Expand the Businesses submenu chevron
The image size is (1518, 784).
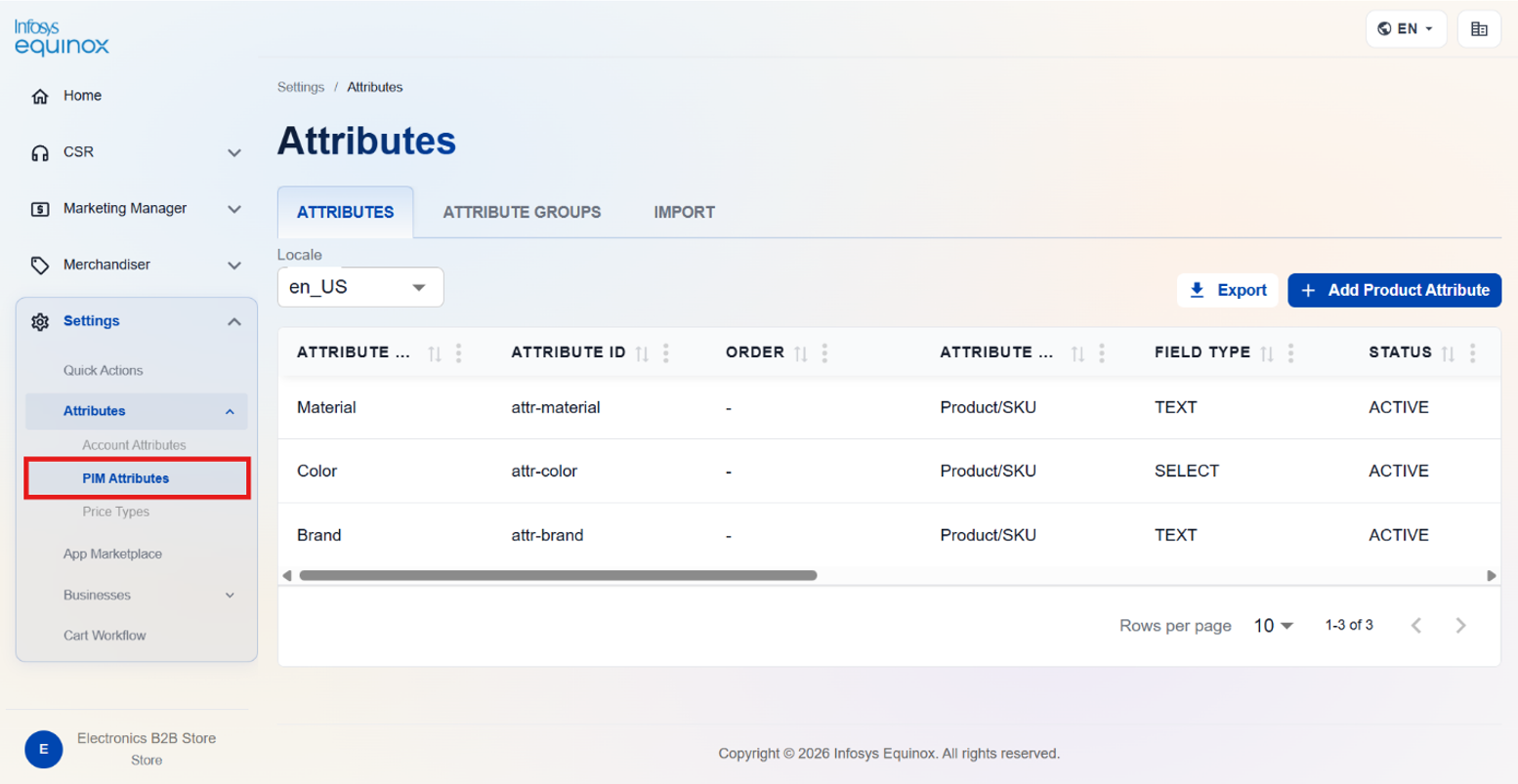[230, 596]
